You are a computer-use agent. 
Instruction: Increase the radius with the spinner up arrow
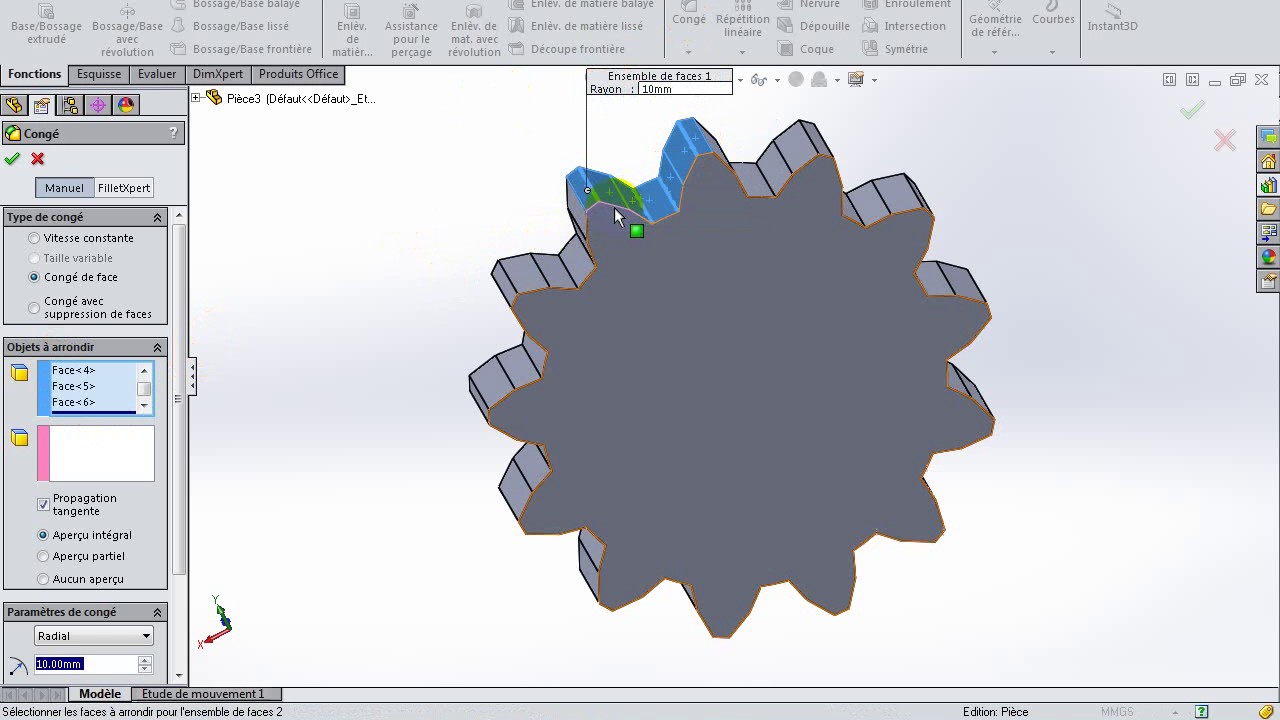click(x=145, y=660)
